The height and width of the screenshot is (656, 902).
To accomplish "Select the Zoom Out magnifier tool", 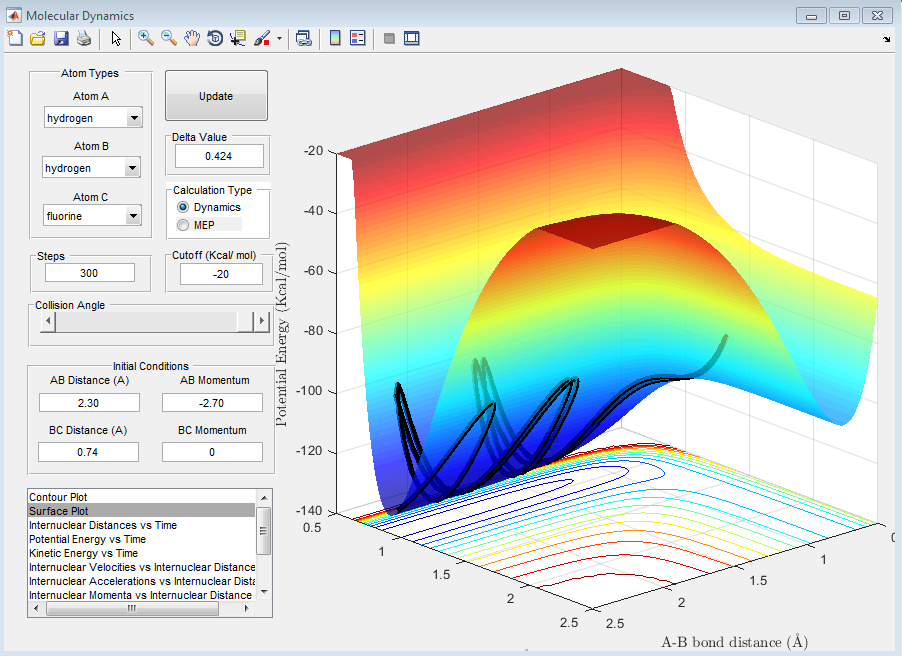I will (169, 38).
